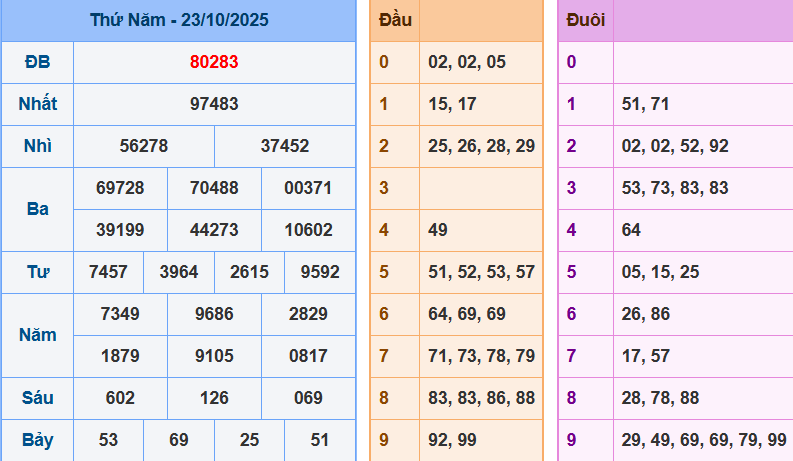Click the Đuôi column header
Image resolution: width=793 pixels, height=461 pixels.
(585, 20)
